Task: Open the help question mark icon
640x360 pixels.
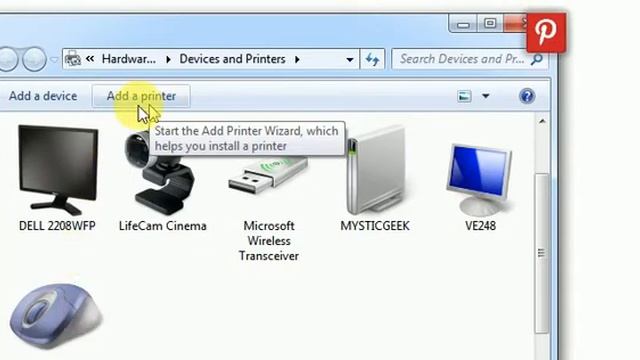Action: point(527,96)
